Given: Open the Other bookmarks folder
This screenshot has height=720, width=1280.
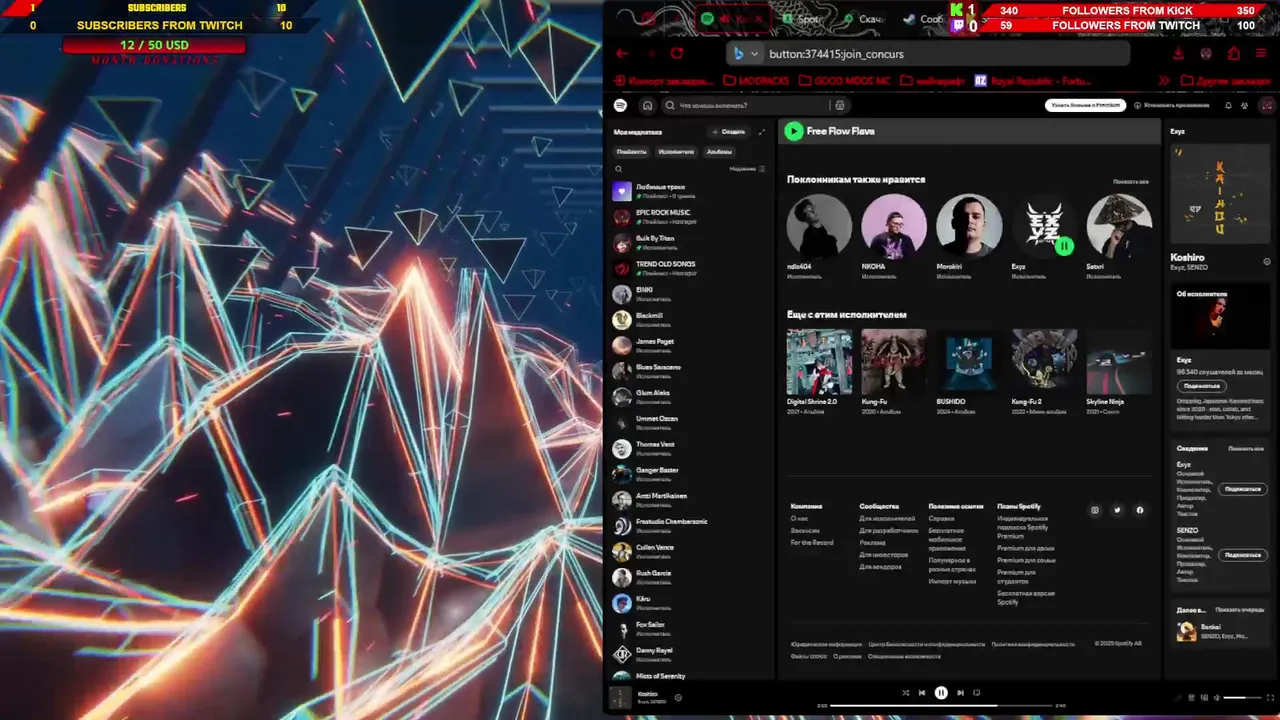Looking at the screenshot, I should coord(1225,81).
